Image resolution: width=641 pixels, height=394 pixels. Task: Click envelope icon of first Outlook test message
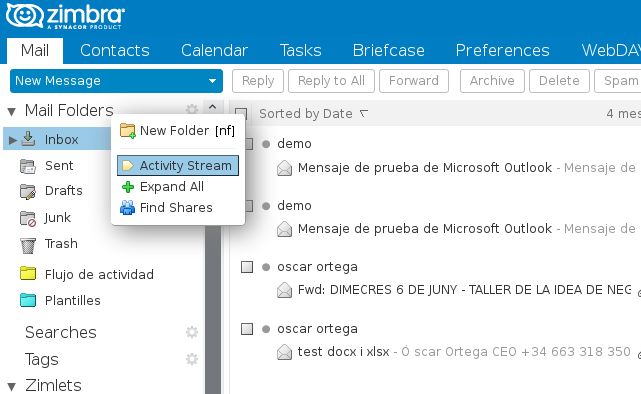pos(285,168)
